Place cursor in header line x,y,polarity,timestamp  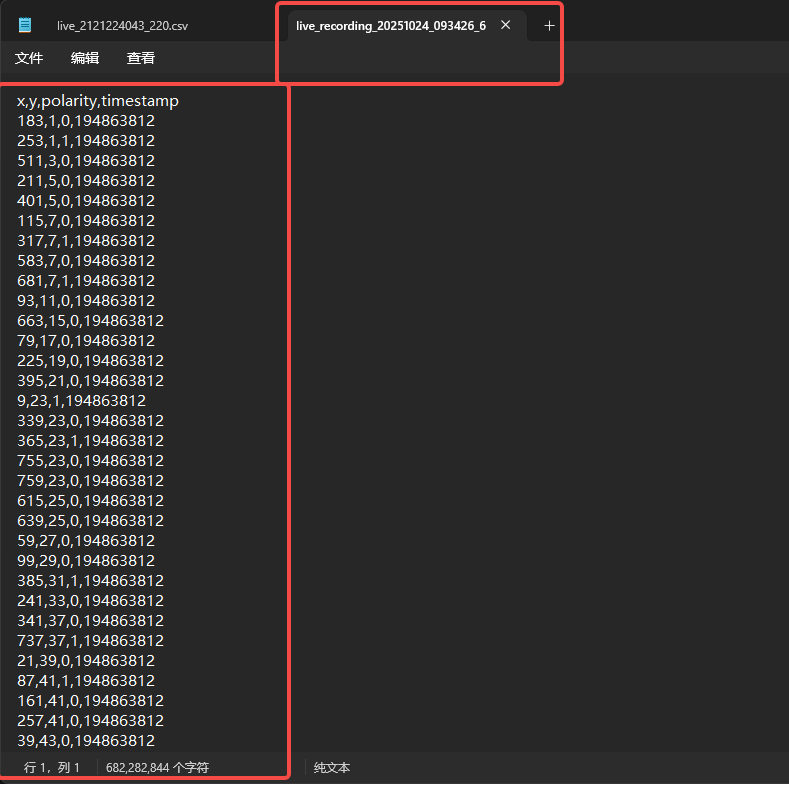98,101
